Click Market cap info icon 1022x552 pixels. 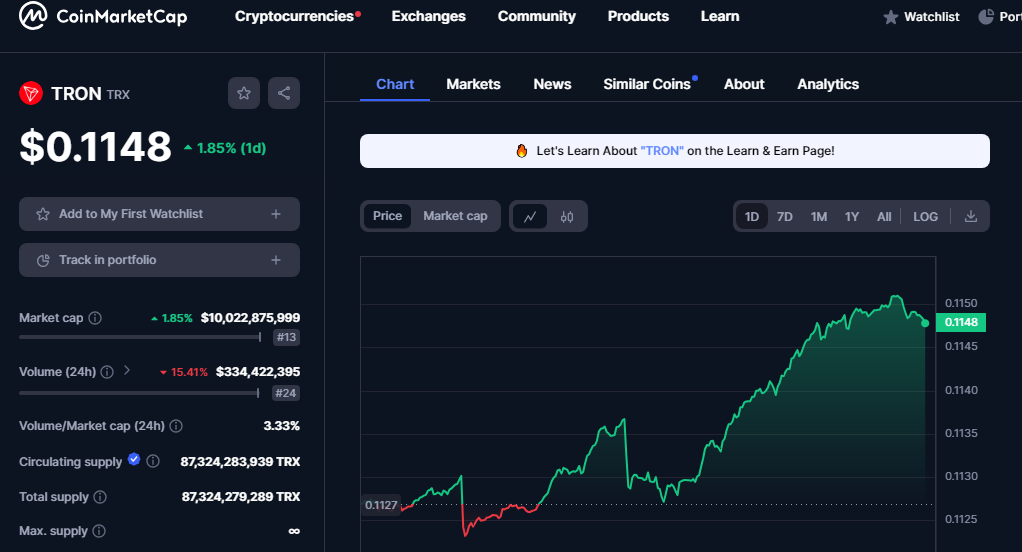(95, 318)
